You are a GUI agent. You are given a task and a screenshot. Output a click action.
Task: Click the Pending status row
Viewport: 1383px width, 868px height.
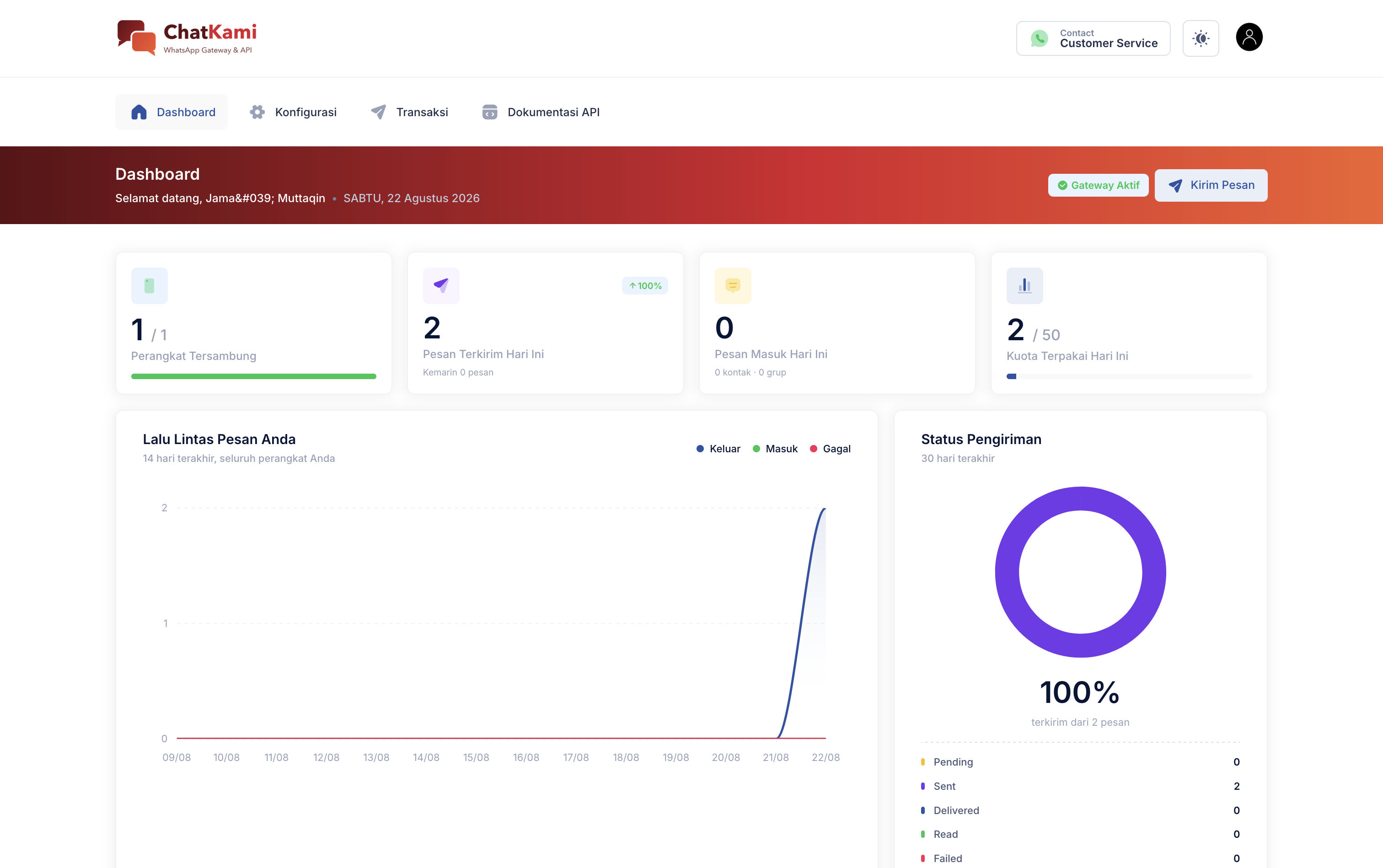[x=1080, y=762]
